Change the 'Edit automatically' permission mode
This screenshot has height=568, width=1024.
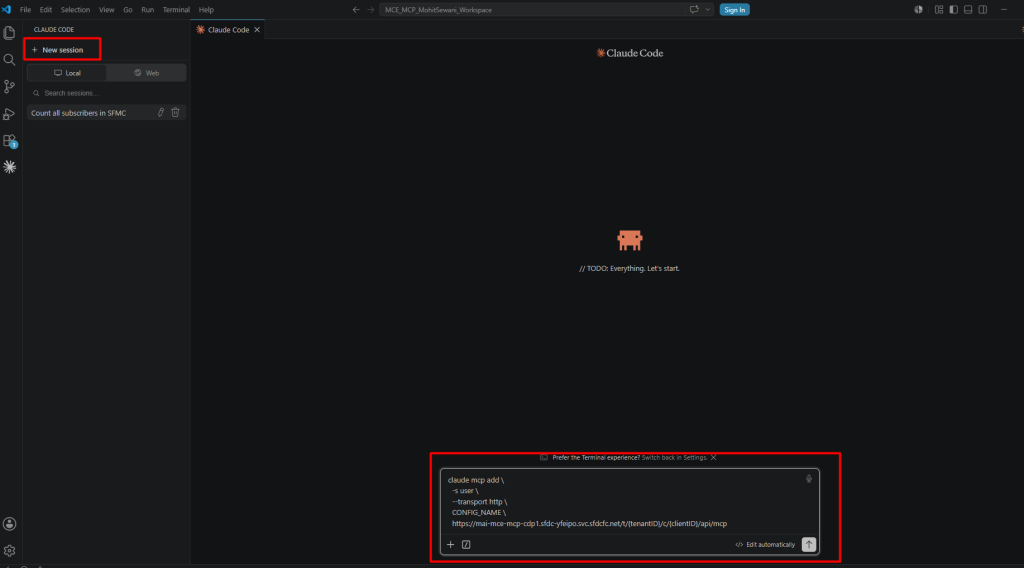pos(765,544)
